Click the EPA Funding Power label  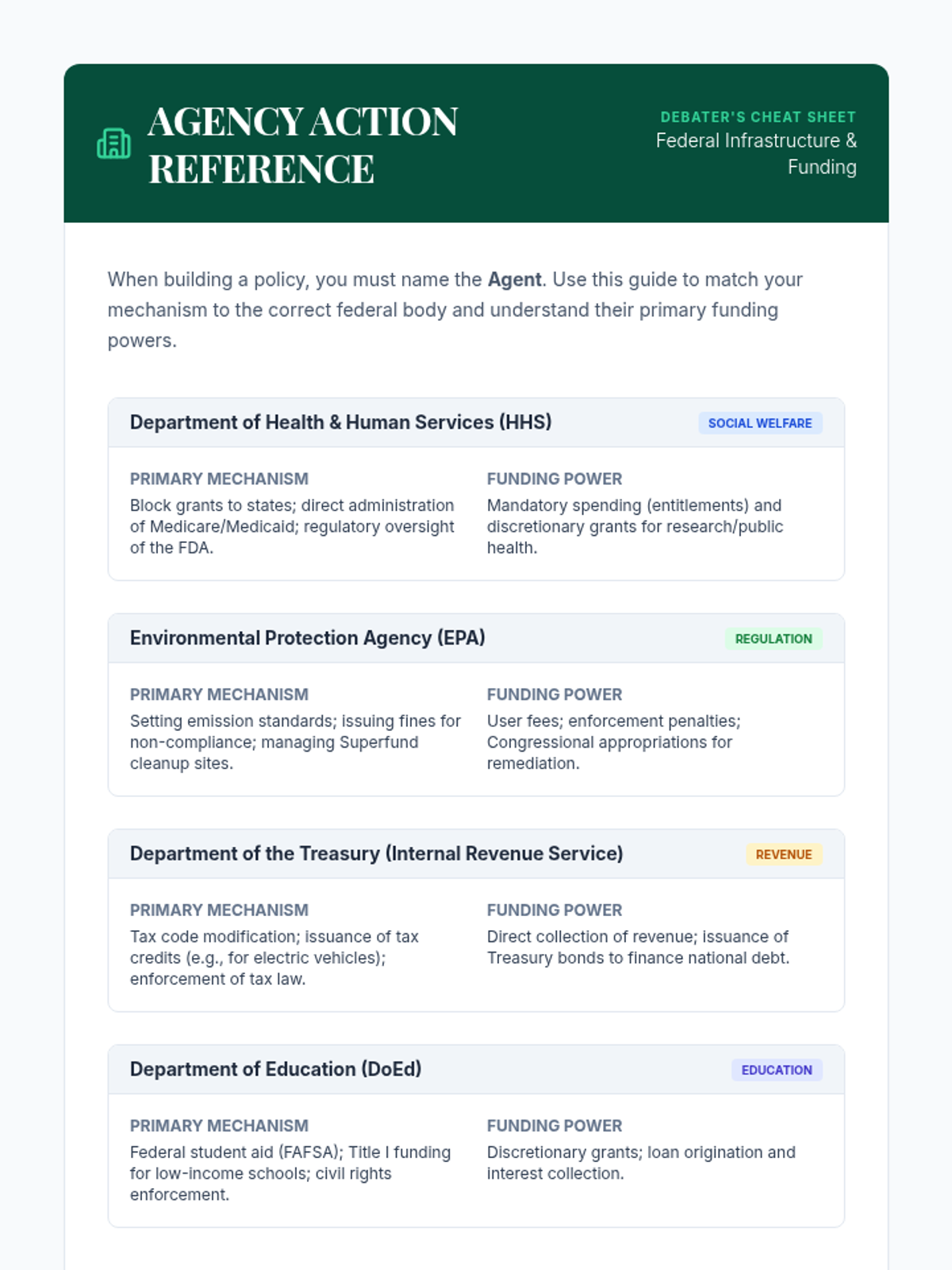click(x=554, y=695)
